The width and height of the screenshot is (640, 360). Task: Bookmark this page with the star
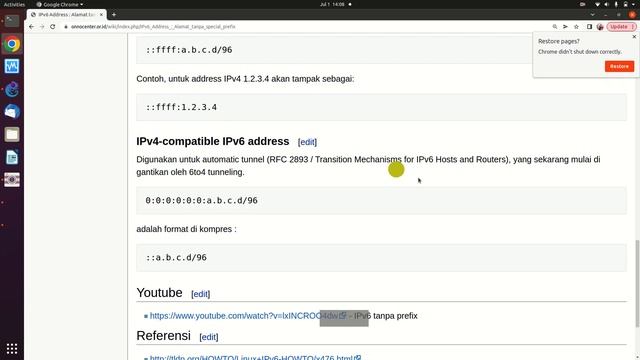click(576, 27)
